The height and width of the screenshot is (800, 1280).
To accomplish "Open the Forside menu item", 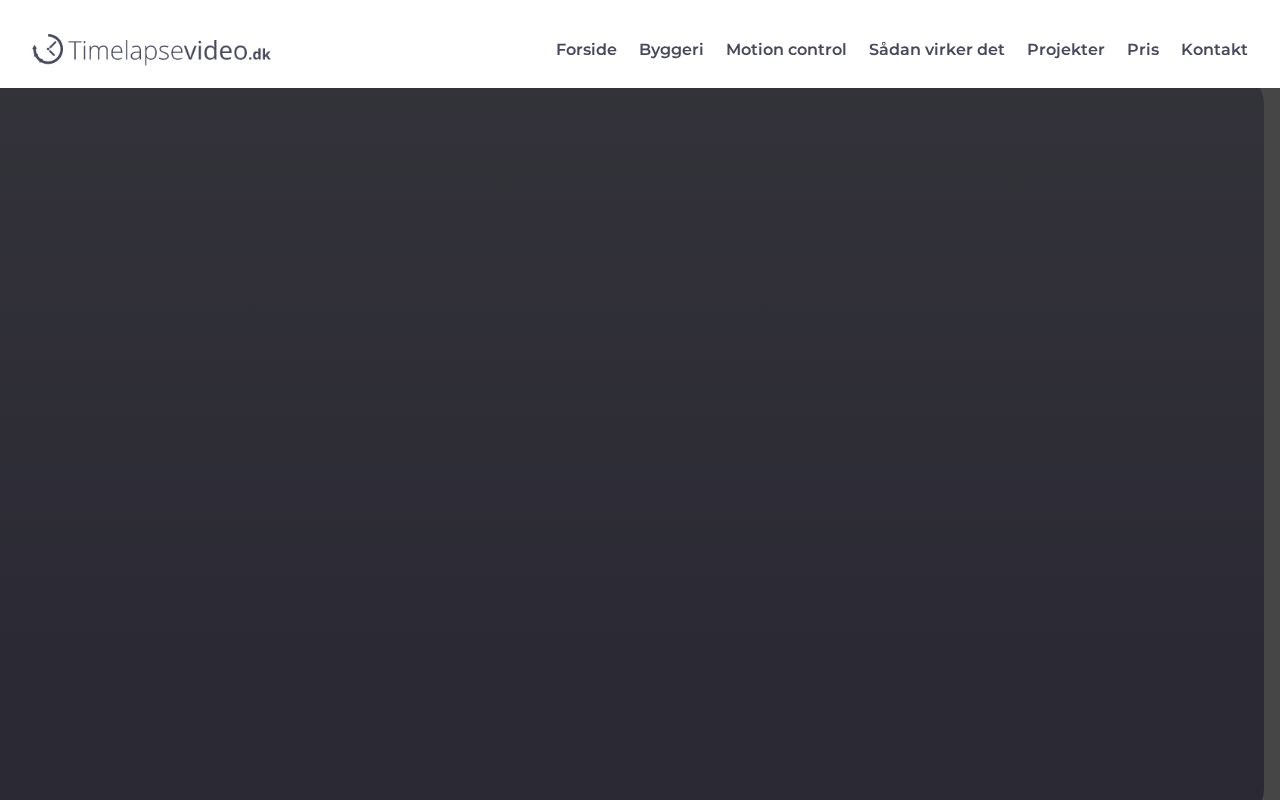I will 586,50.
